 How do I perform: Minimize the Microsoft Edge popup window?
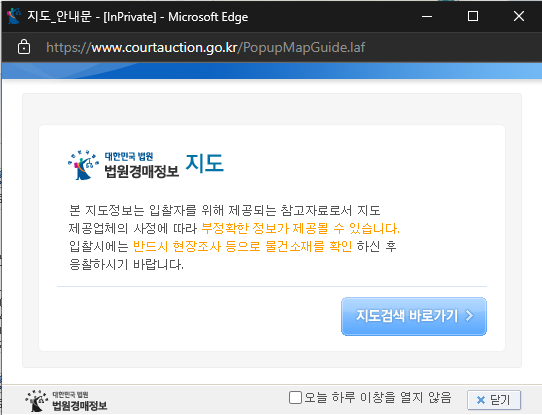click(427, 16)
